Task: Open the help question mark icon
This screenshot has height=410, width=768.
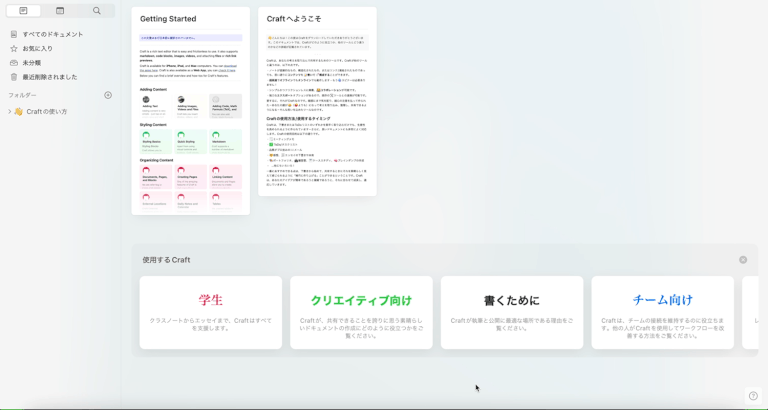Action: 753,396
